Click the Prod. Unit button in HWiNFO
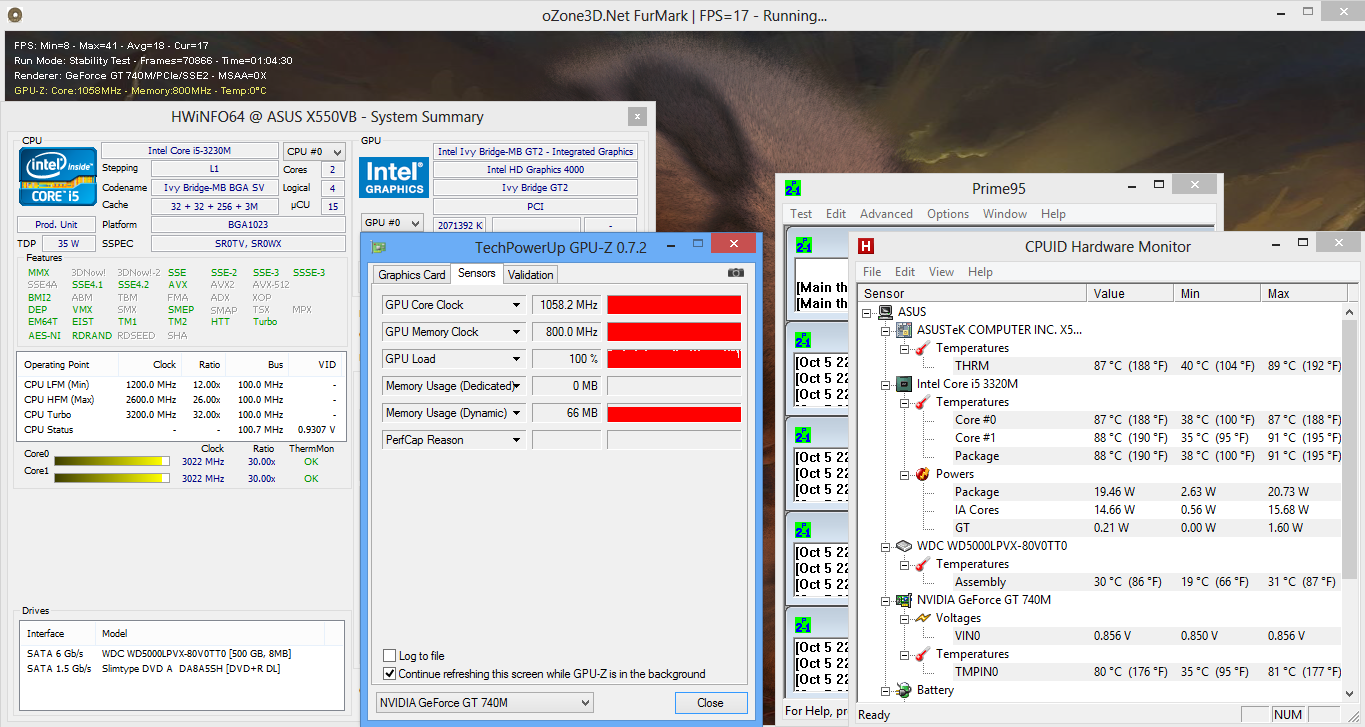The image size is (1365, 727). point(56,224)
